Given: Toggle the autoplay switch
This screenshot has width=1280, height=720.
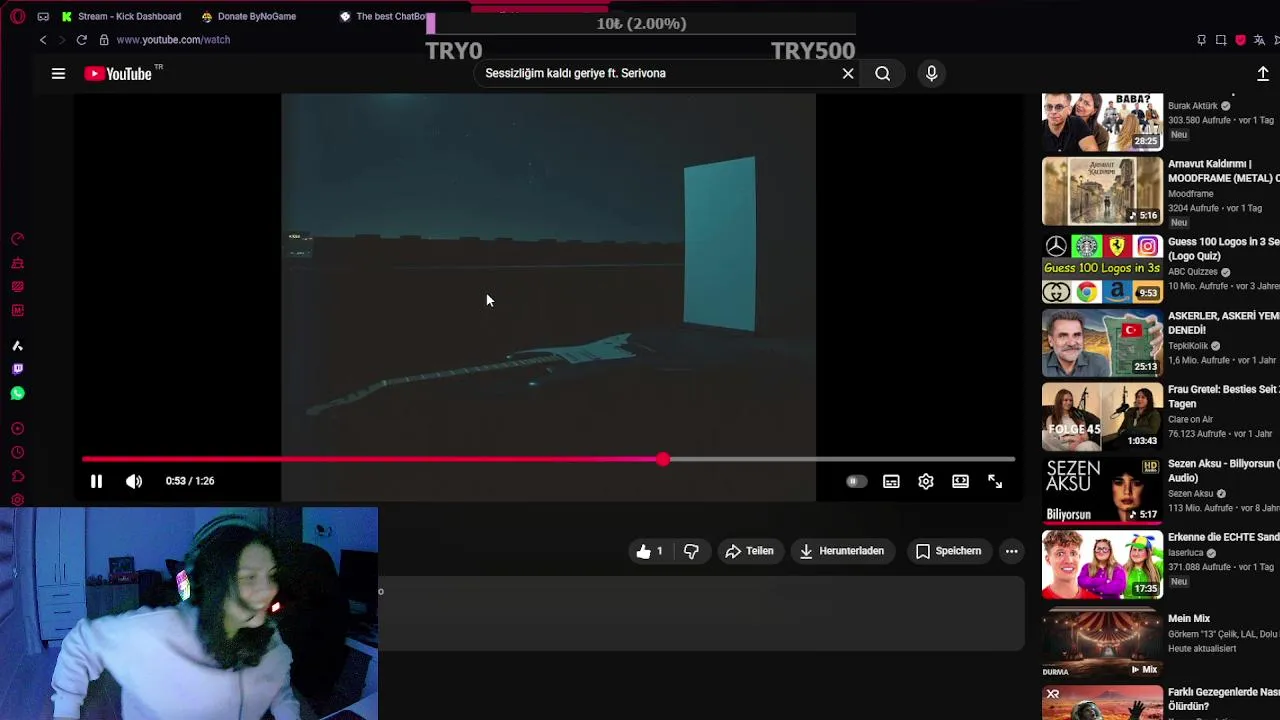Looking at the screenshot, I should [x=855, y=482].
